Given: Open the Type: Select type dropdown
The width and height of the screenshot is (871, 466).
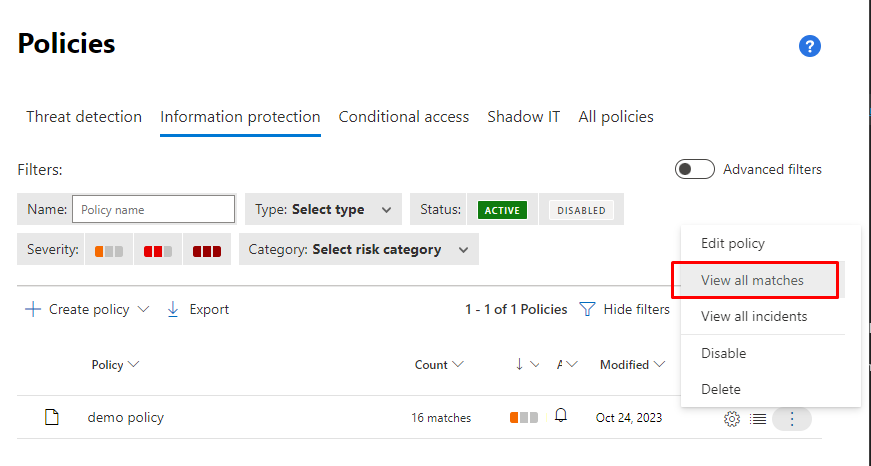Looking at the screenshot, I should tap(323, 209).
